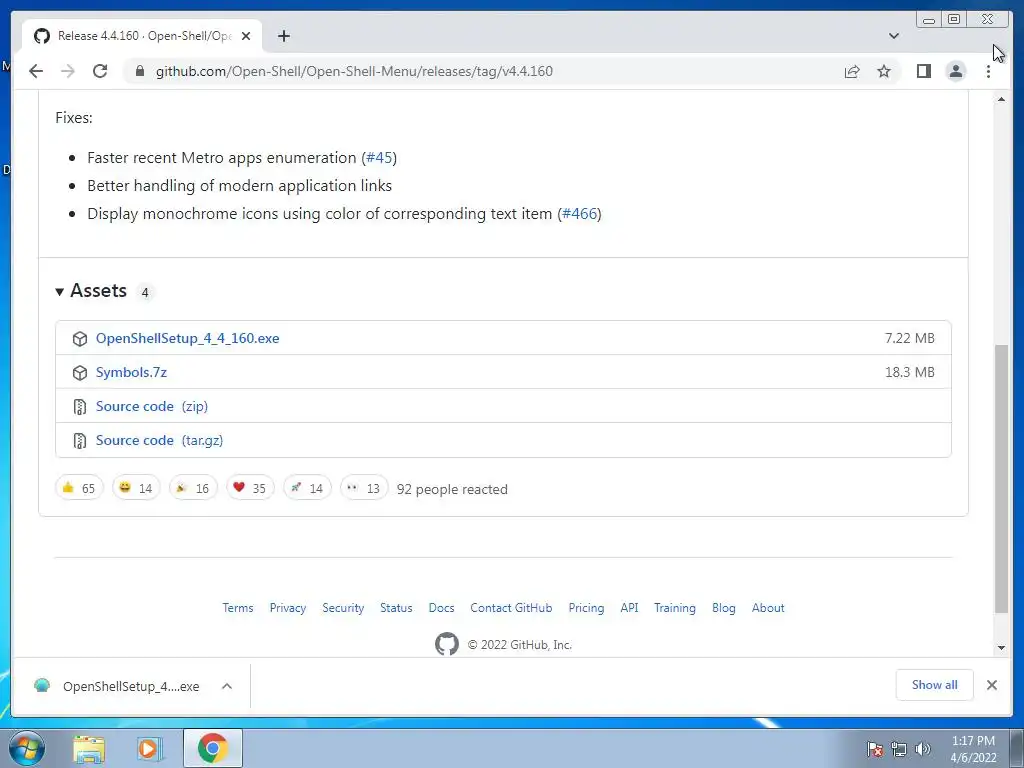Open the Blog footer link
1024x768 pixels.
click(724, 608)
